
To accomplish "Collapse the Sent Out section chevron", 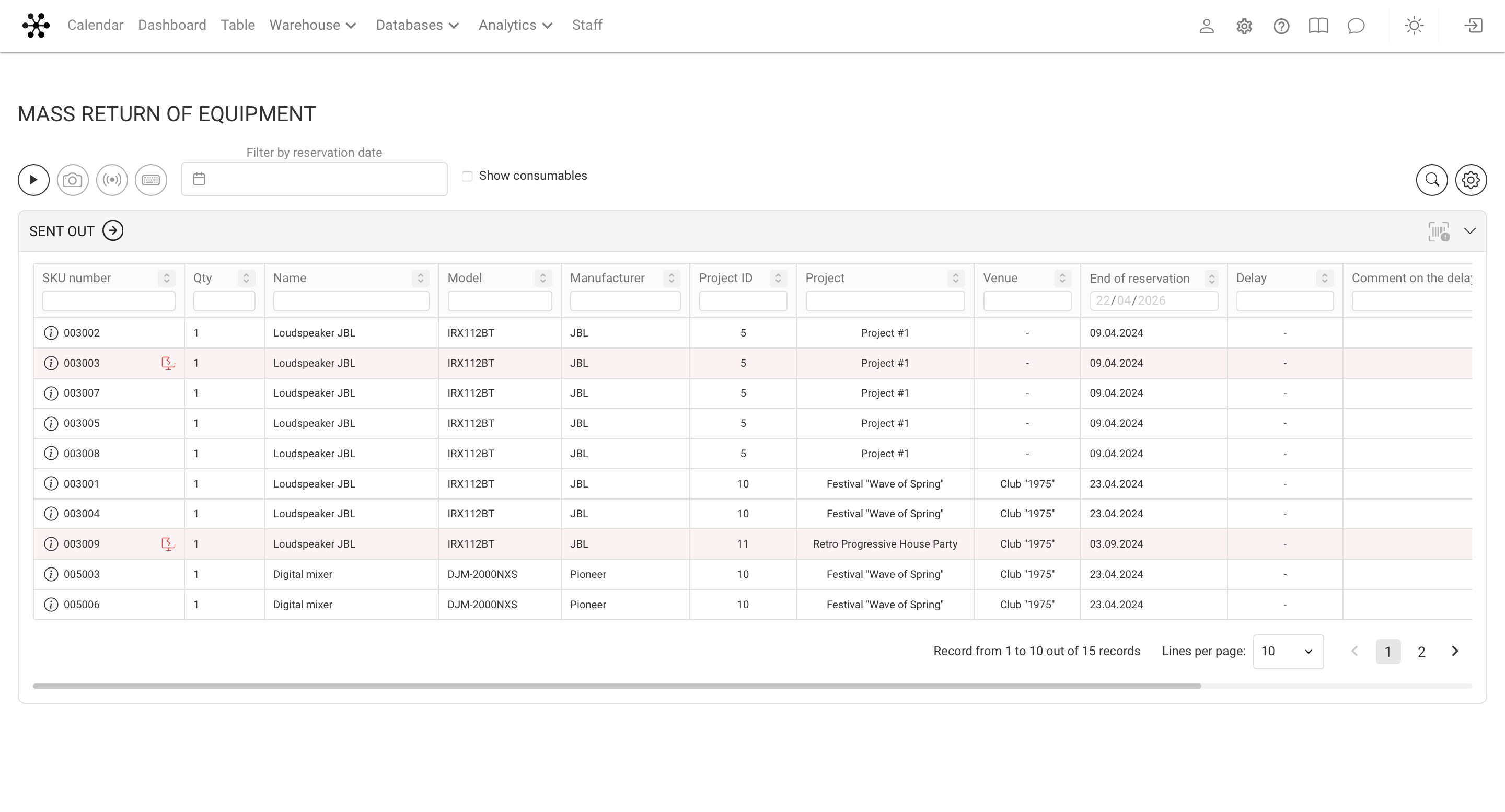I will coord(1470,231).
